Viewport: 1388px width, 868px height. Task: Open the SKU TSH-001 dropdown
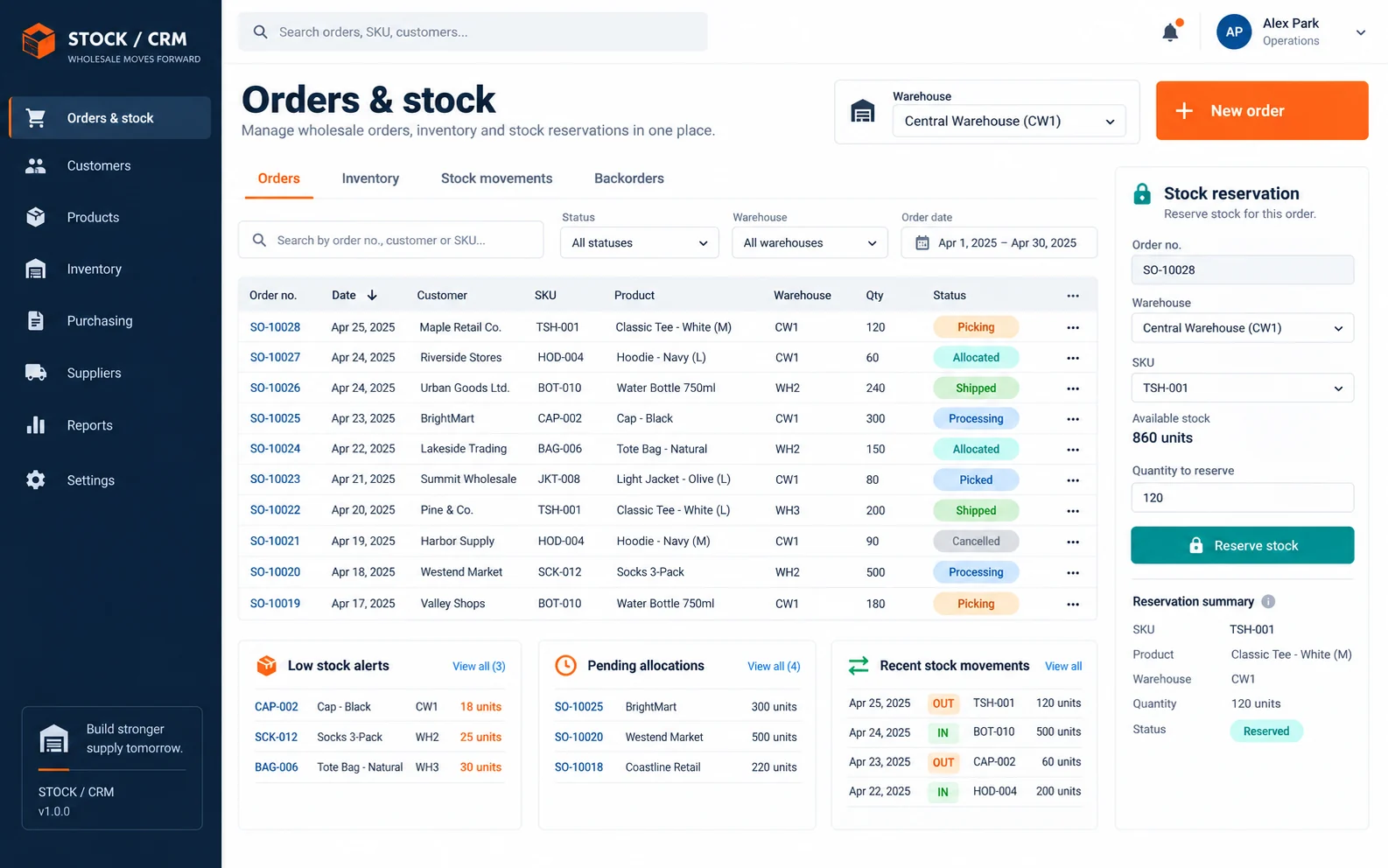(1243, 388)
